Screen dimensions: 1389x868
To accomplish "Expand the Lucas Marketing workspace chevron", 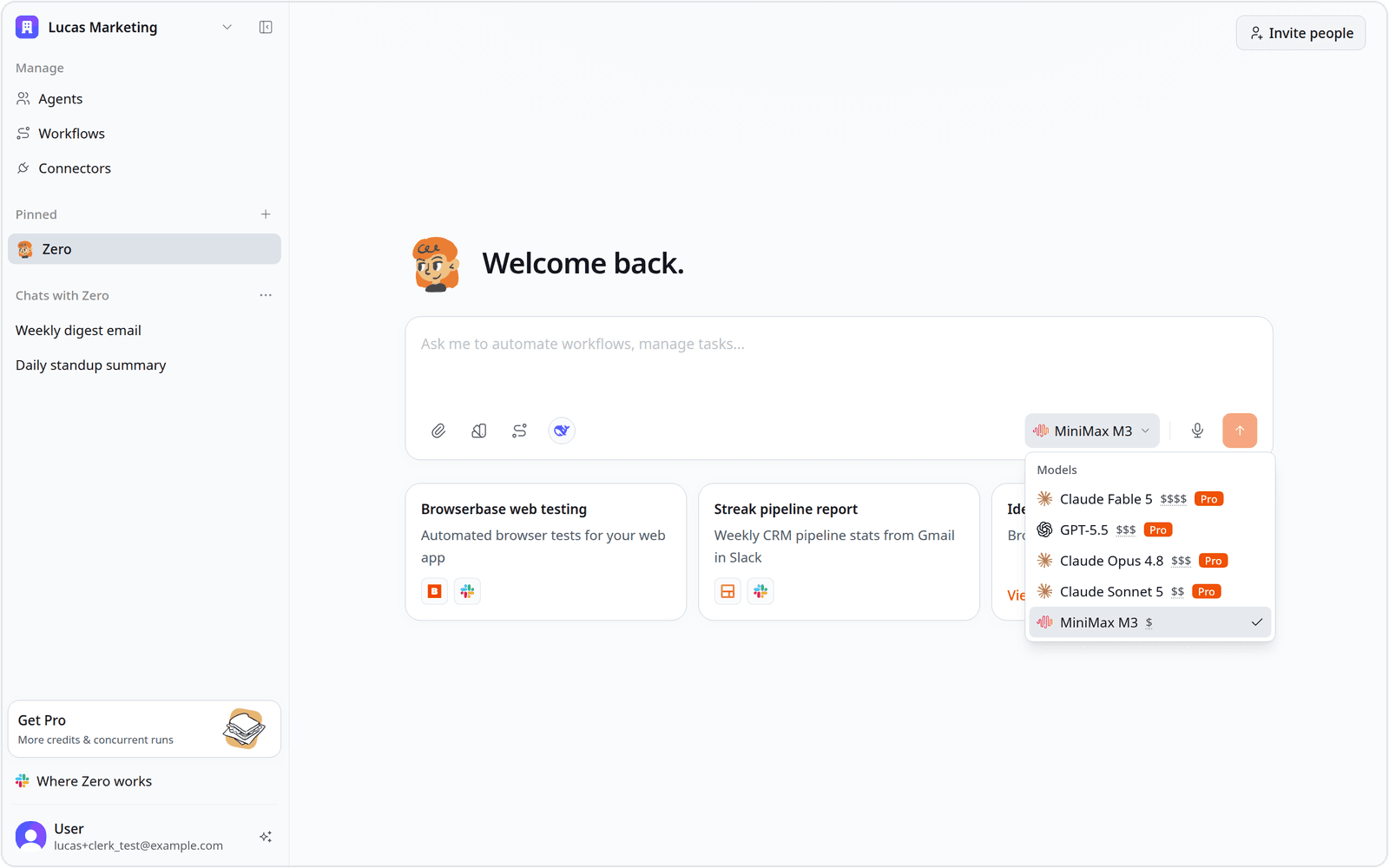I will pos(227,27).
